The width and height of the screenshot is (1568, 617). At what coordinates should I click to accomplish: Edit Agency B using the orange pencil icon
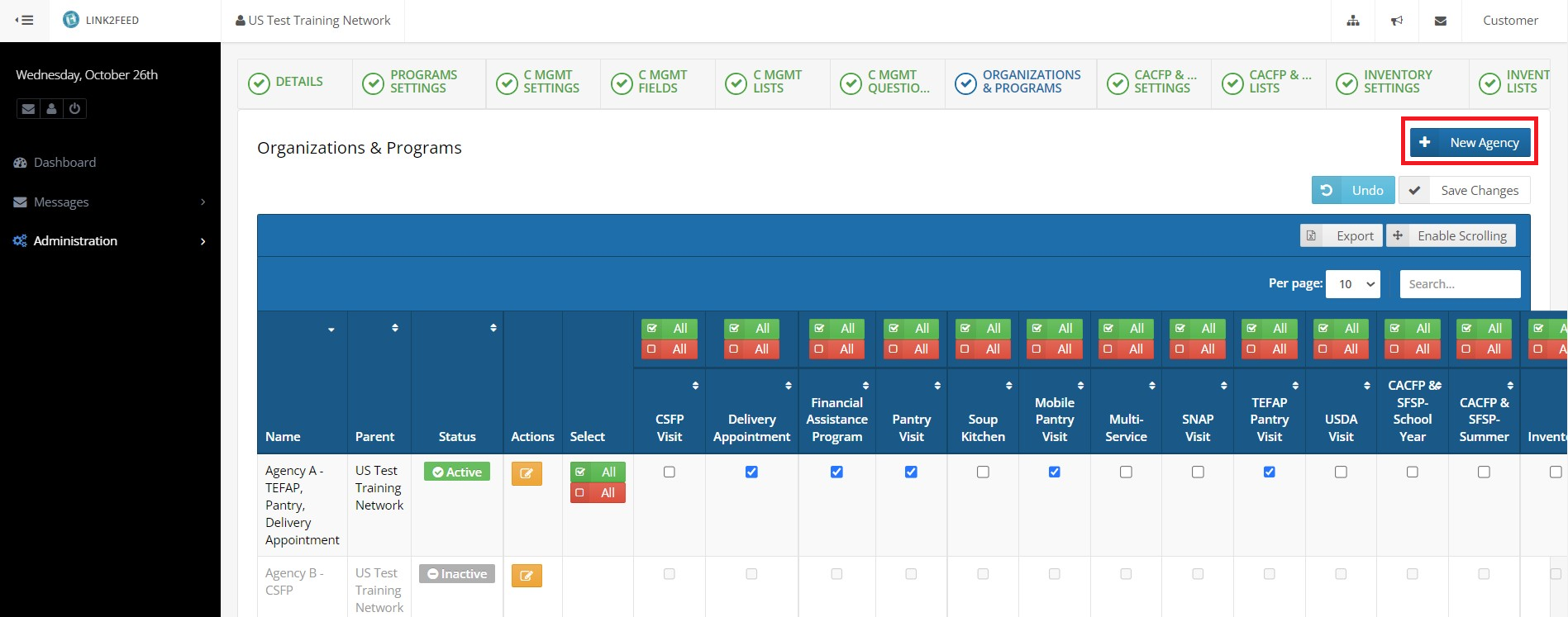(527, 575)
